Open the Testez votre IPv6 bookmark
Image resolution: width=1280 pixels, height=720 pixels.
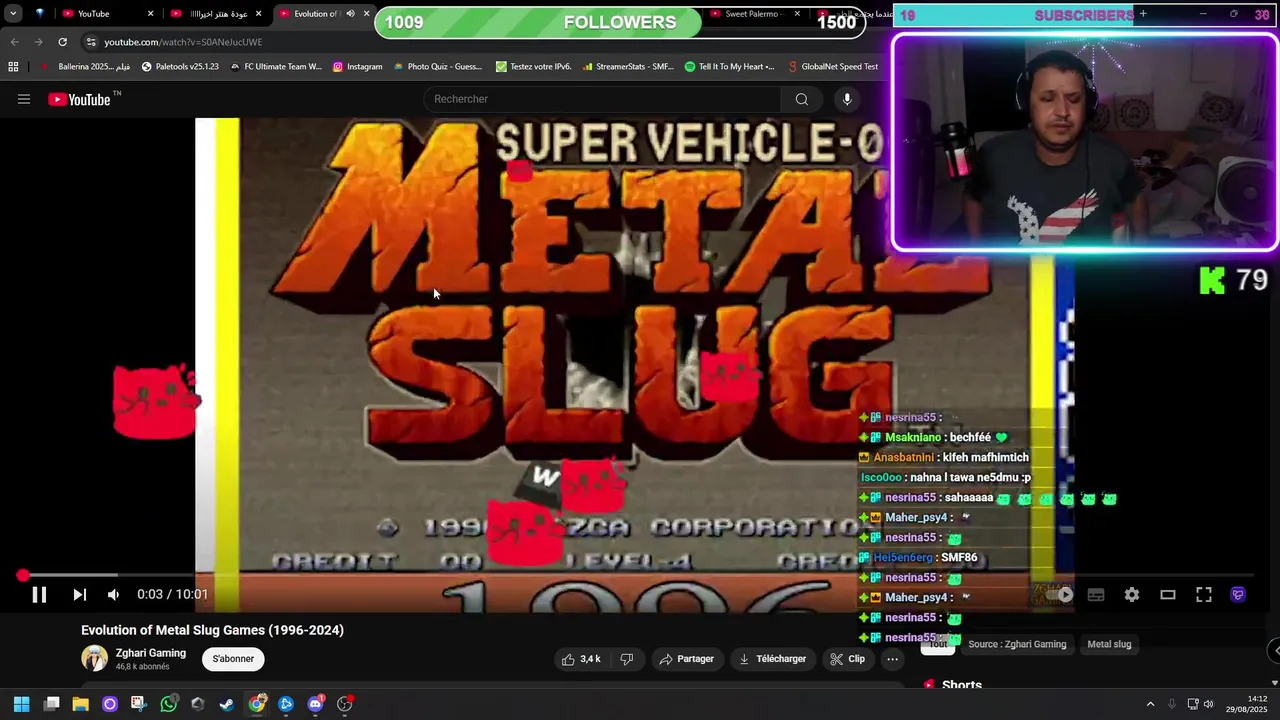pos(534,67)
